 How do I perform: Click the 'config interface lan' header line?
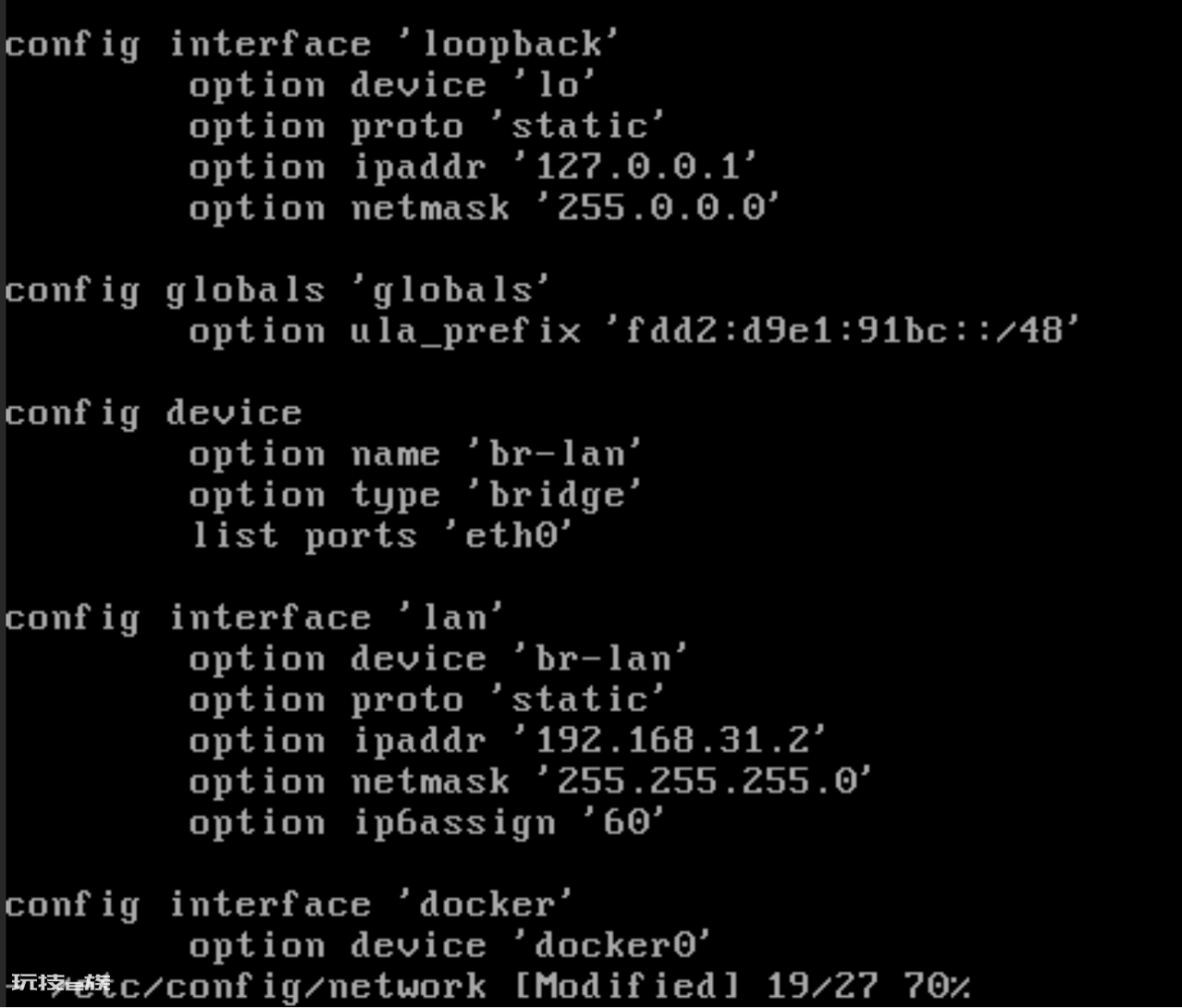[x=254, y=618]
